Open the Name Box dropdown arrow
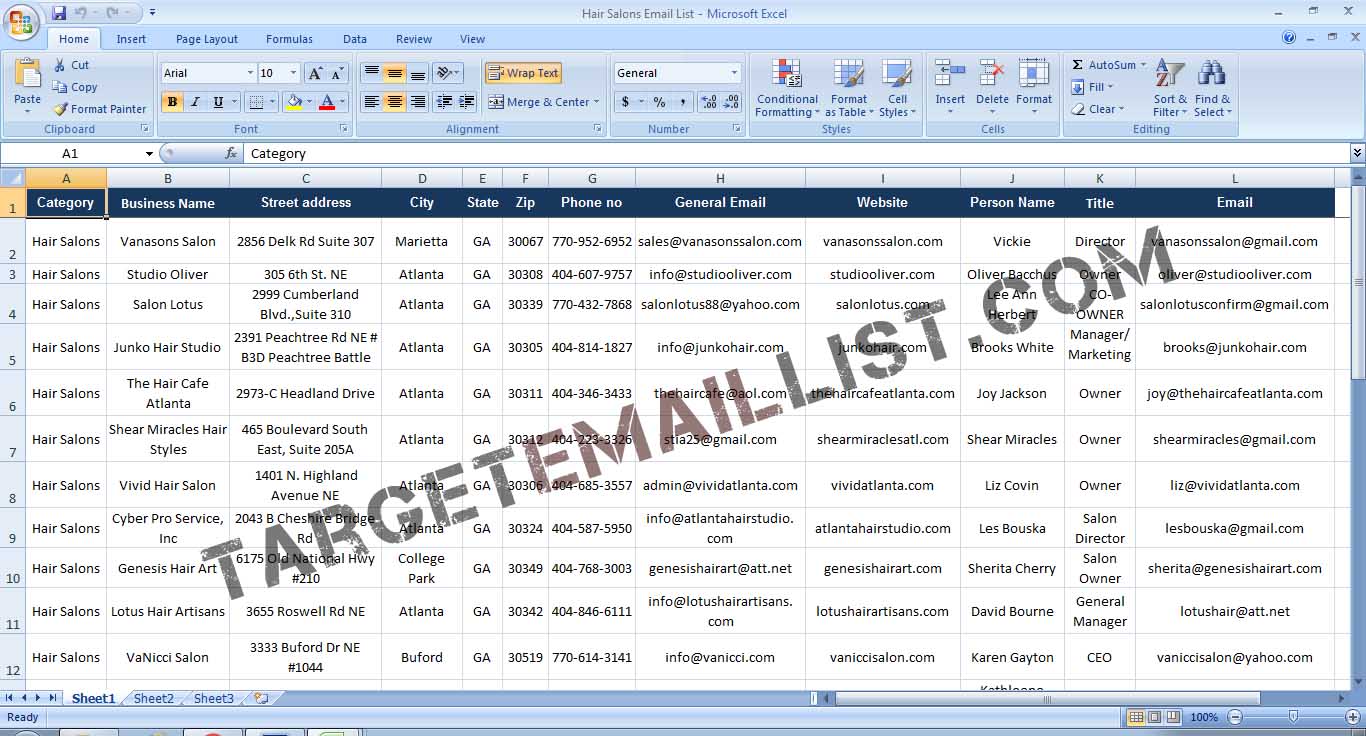The image size is (1366, 736). point(149,154)
